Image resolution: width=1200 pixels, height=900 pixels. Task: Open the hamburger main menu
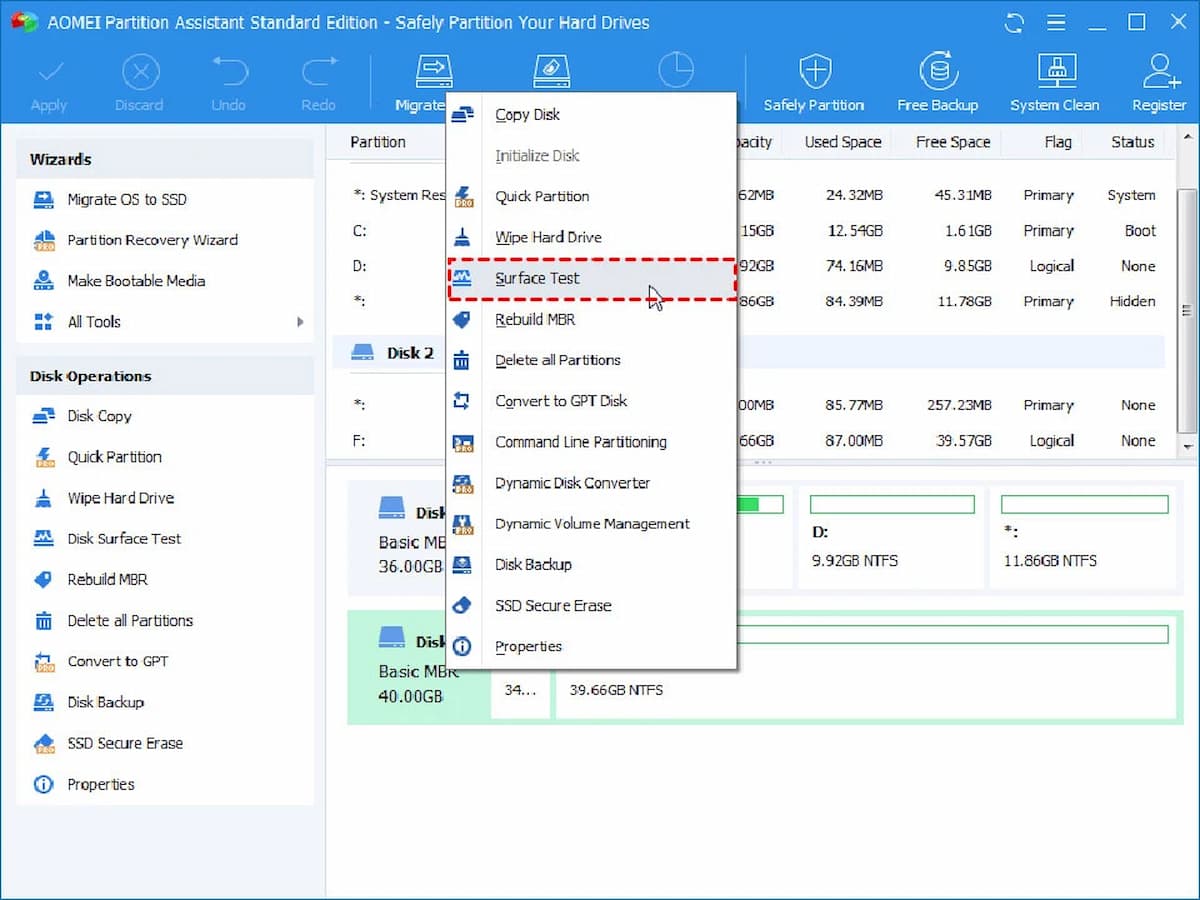tap(1056, 22)
